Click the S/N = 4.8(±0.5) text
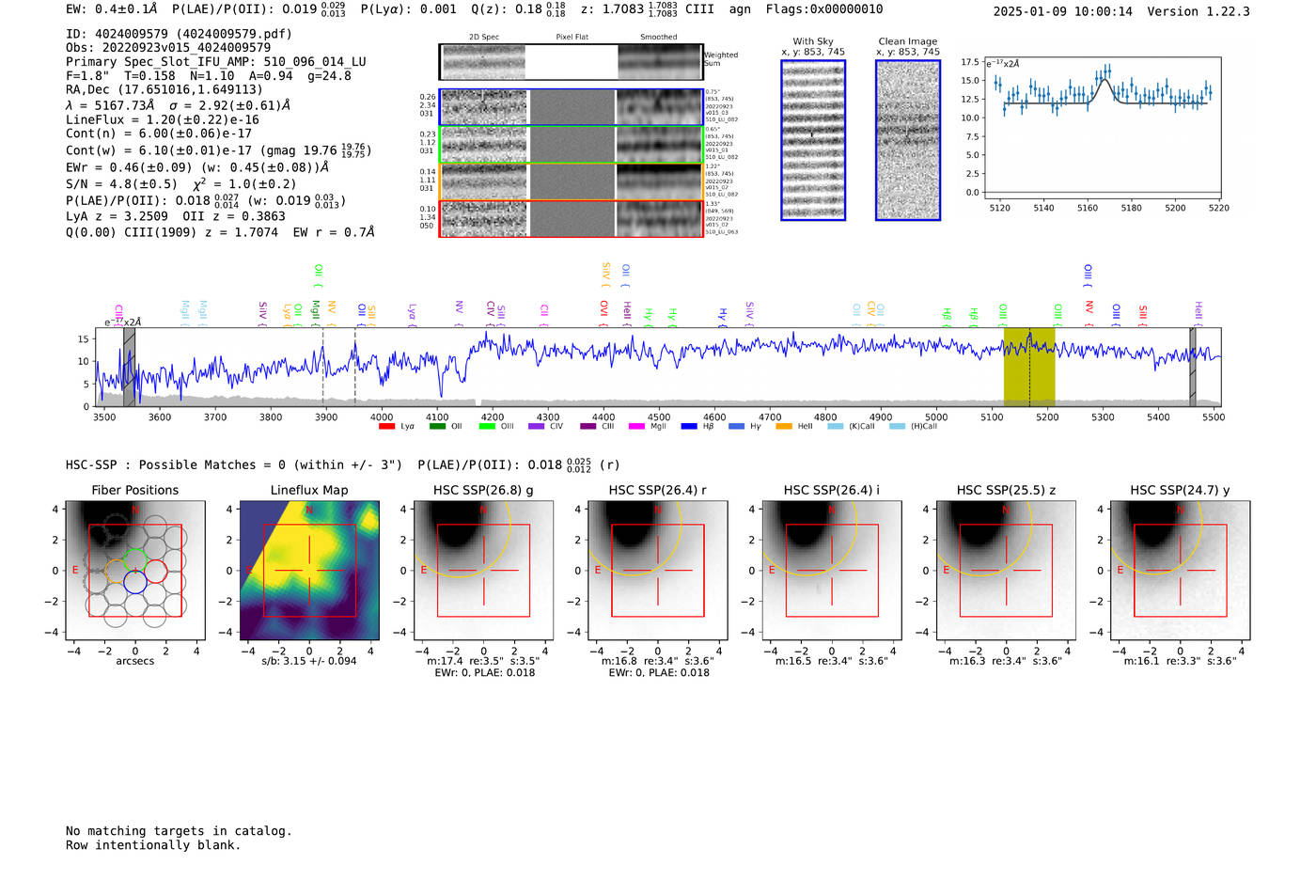 [121, 184]
